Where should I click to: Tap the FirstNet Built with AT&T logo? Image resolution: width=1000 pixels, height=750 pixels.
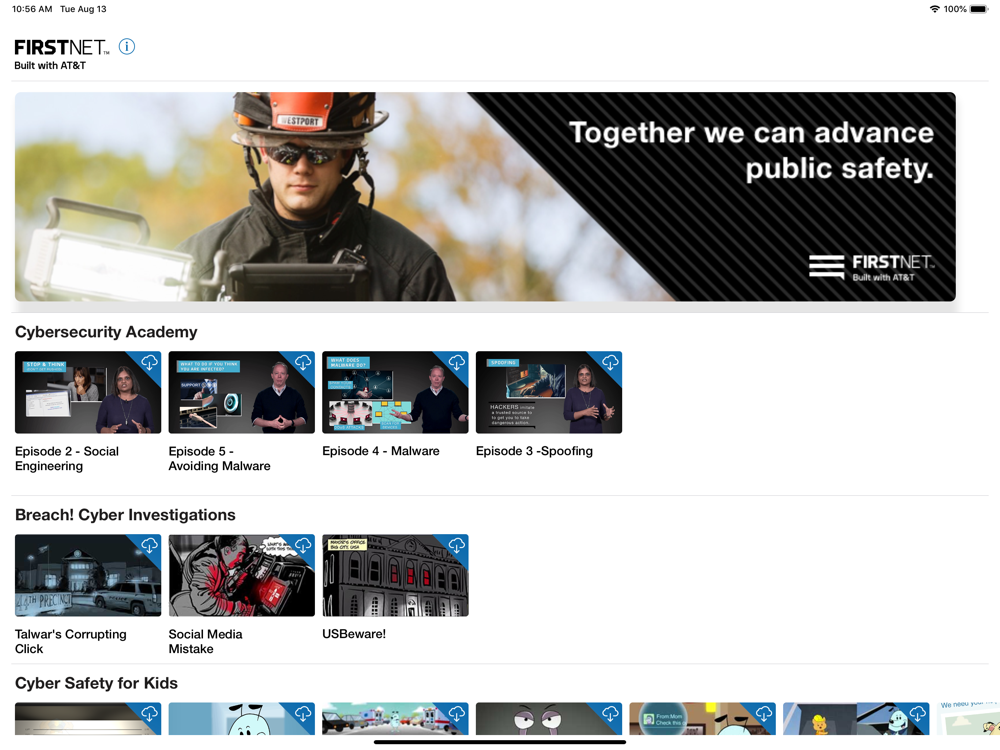coord(61,54)
